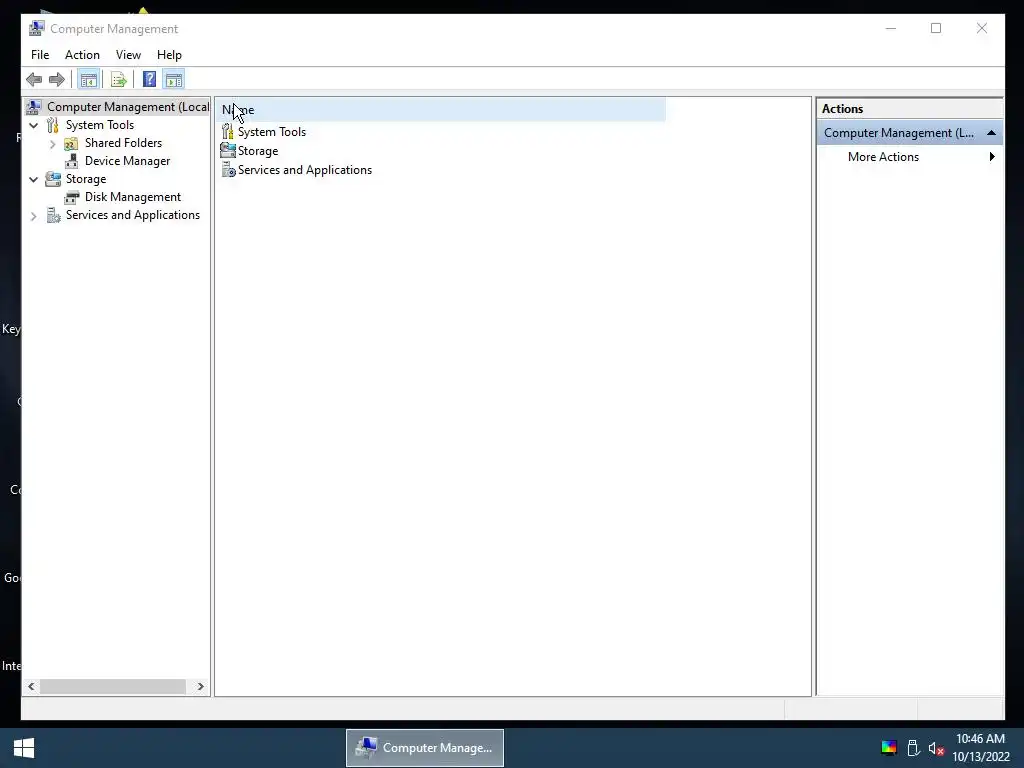1024x768 pixels.
Task: Select Services and Applications label in the tree
Action: [133, 215]
